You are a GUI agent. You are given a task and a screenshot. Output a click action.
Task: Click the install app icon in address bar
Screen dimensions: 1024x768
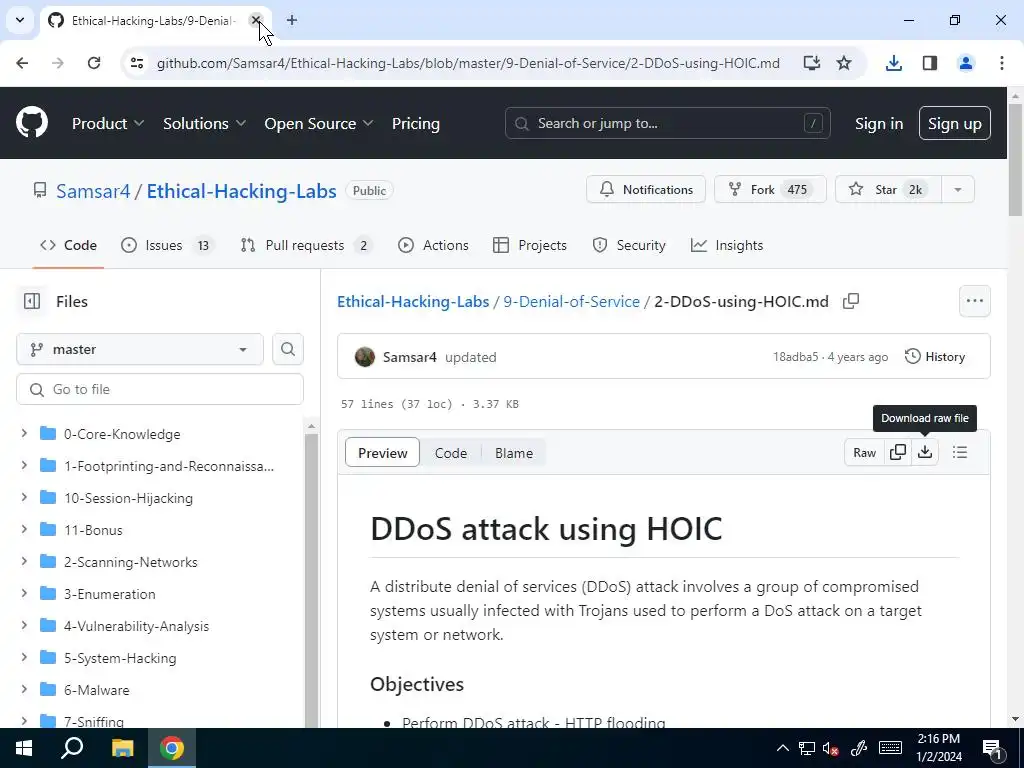click(x=811, y=63)
